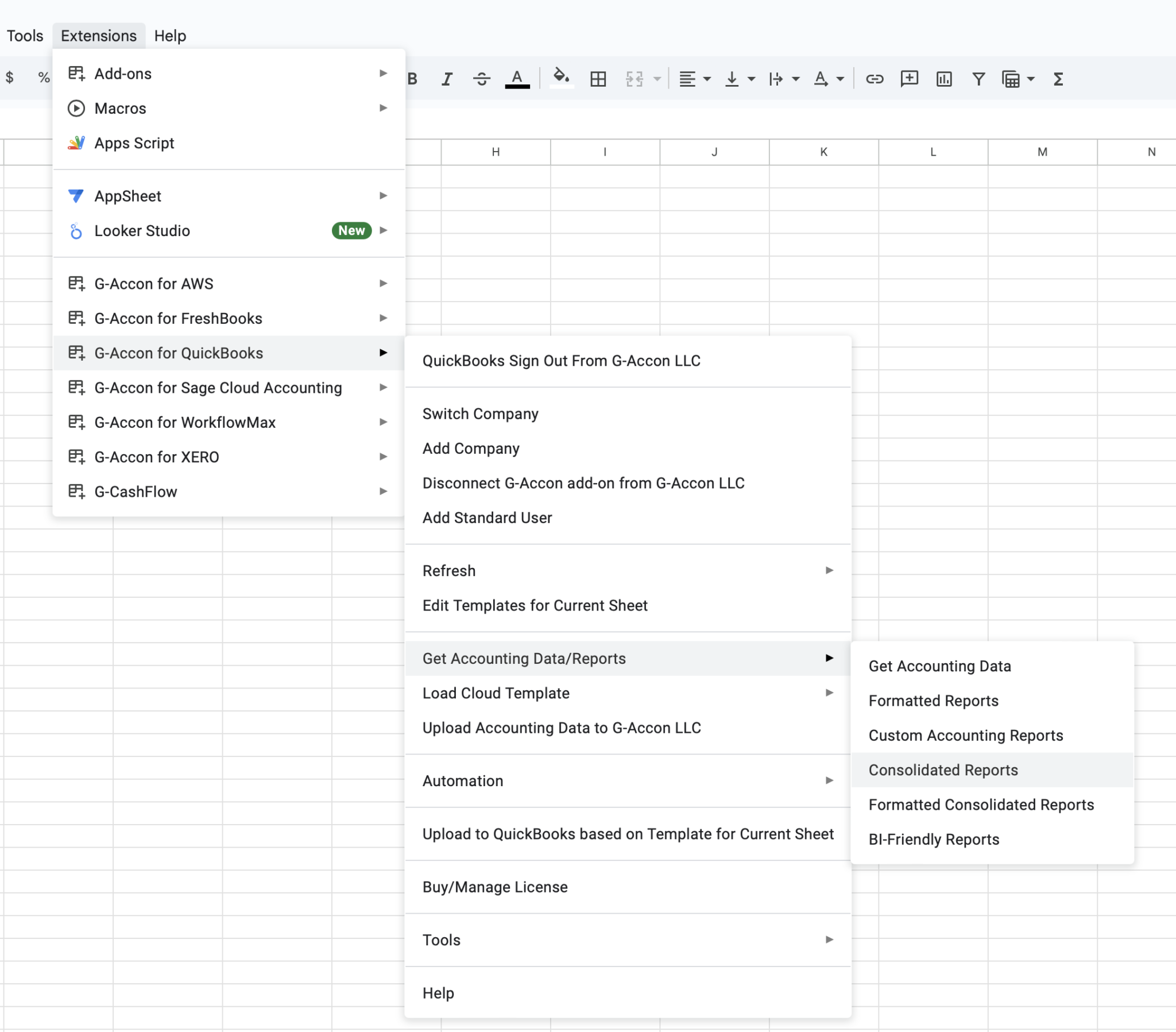Expand G-CashFlow submenu
Viewport: 1176px width, 1032px height.
[229, 492]
